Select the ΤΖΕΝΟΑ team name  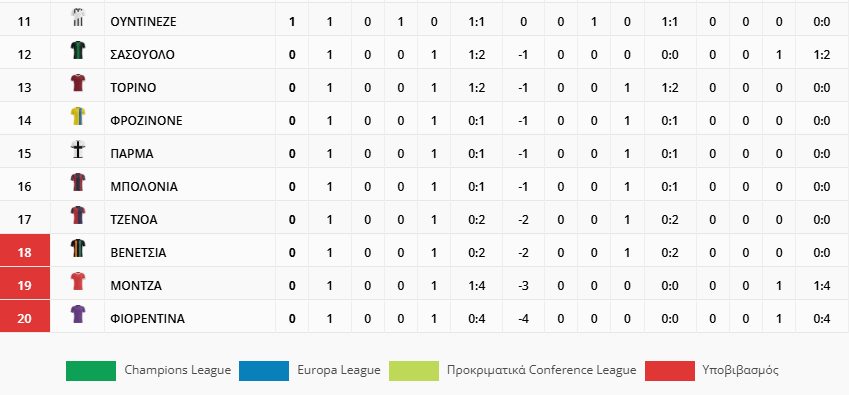134,220
